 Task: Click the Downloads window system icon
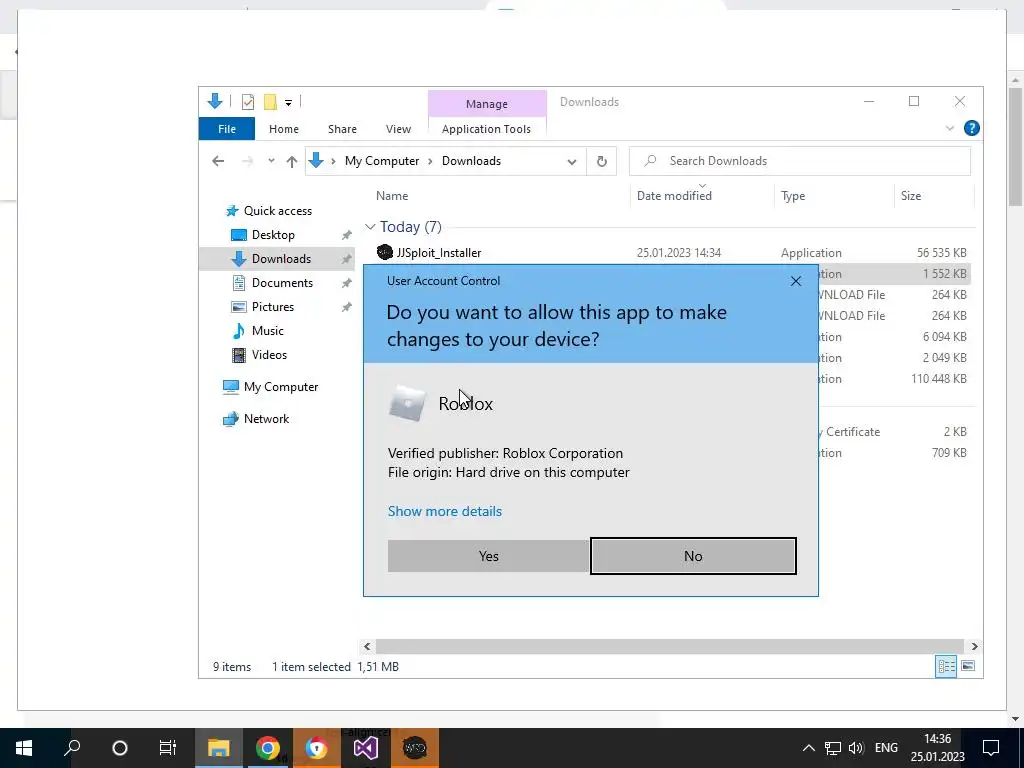214,101
